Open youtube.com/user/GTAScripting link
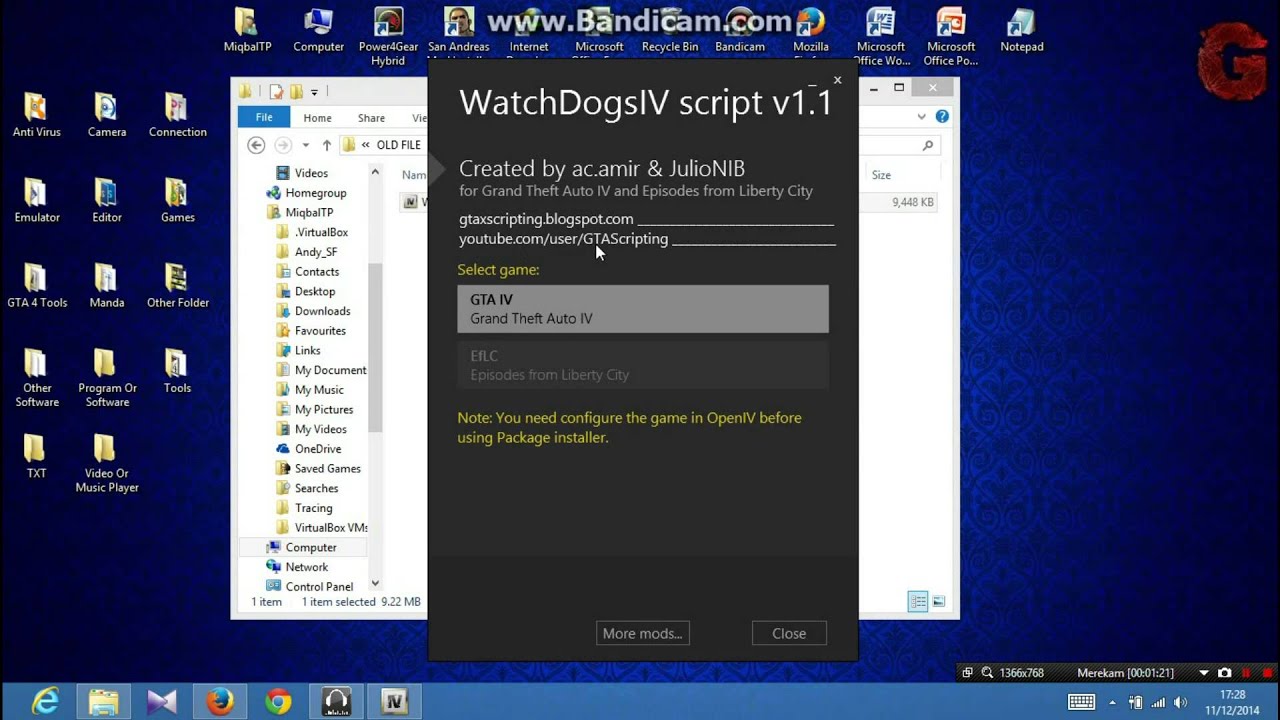This screenshot has height=720, width=1280. click(x=563, y=239)
